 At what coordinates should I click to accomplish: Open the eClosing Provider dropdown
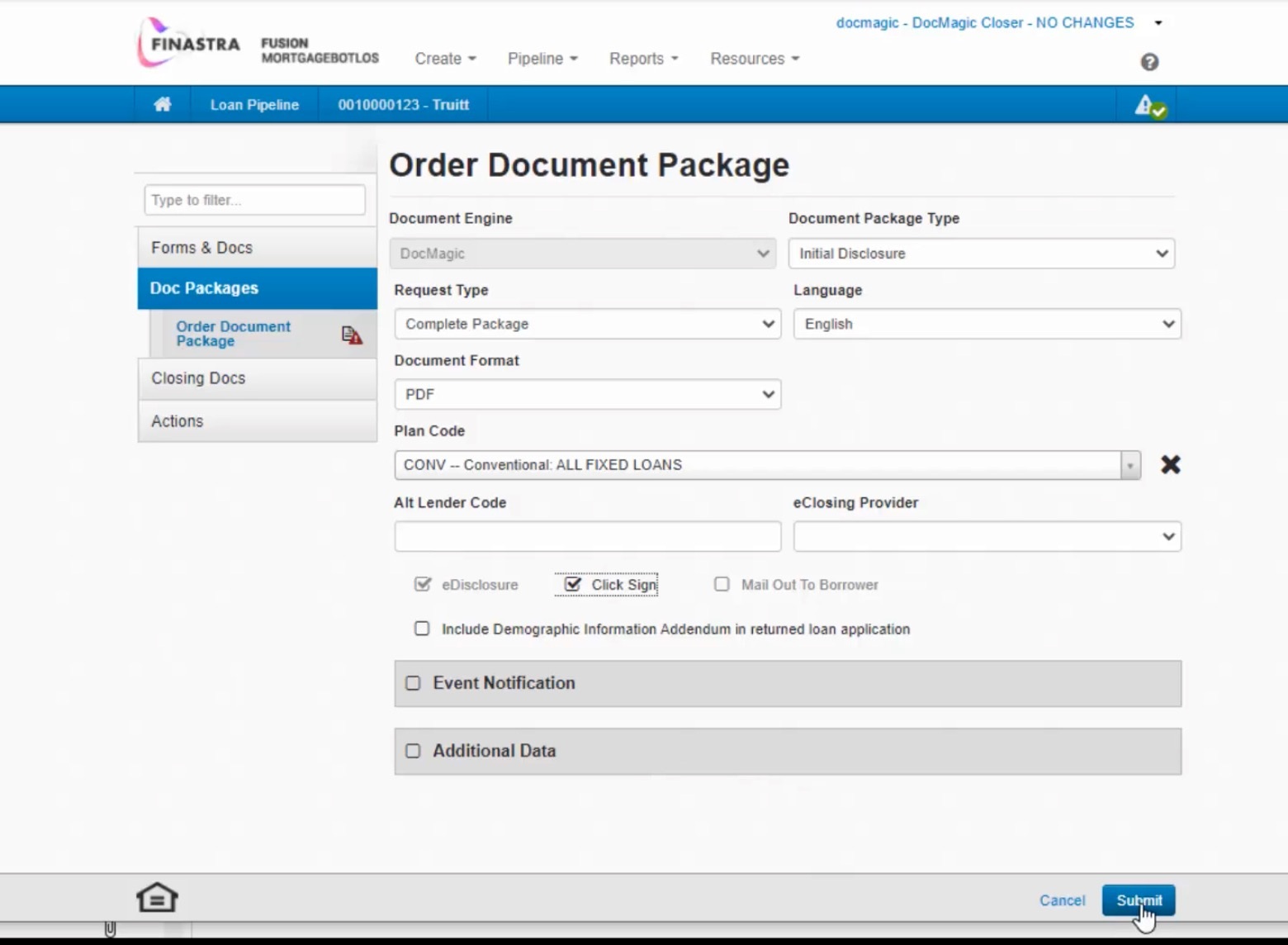pos(987,536)
